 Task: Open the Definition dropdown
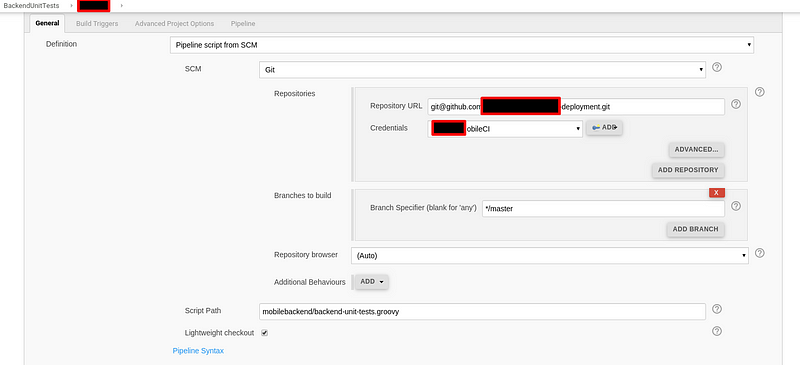[x=462, y=45]
